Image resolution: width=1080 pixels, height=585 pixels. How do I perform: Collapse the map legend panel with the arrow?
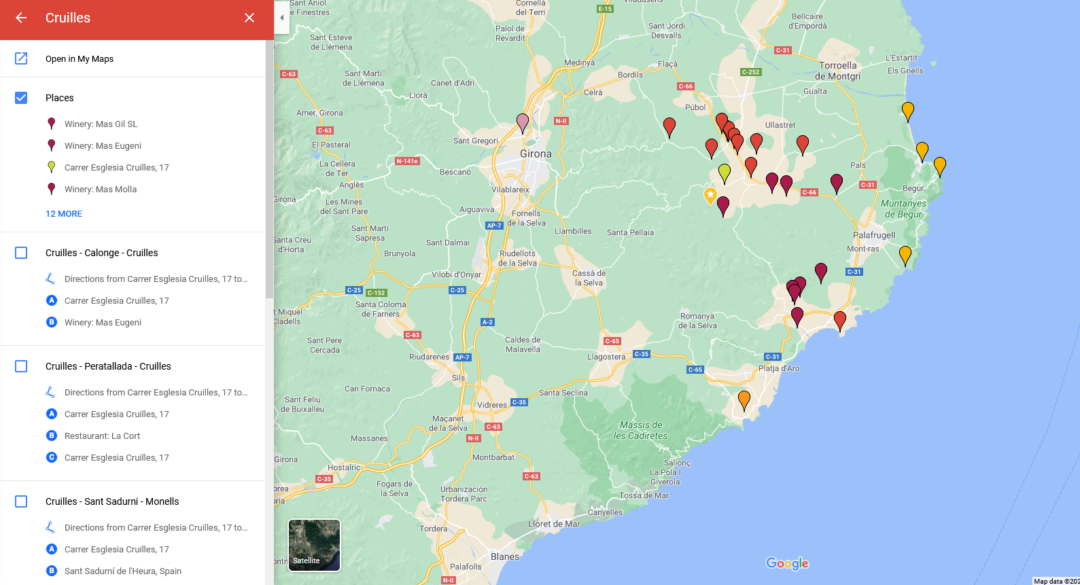pos(281,17)
